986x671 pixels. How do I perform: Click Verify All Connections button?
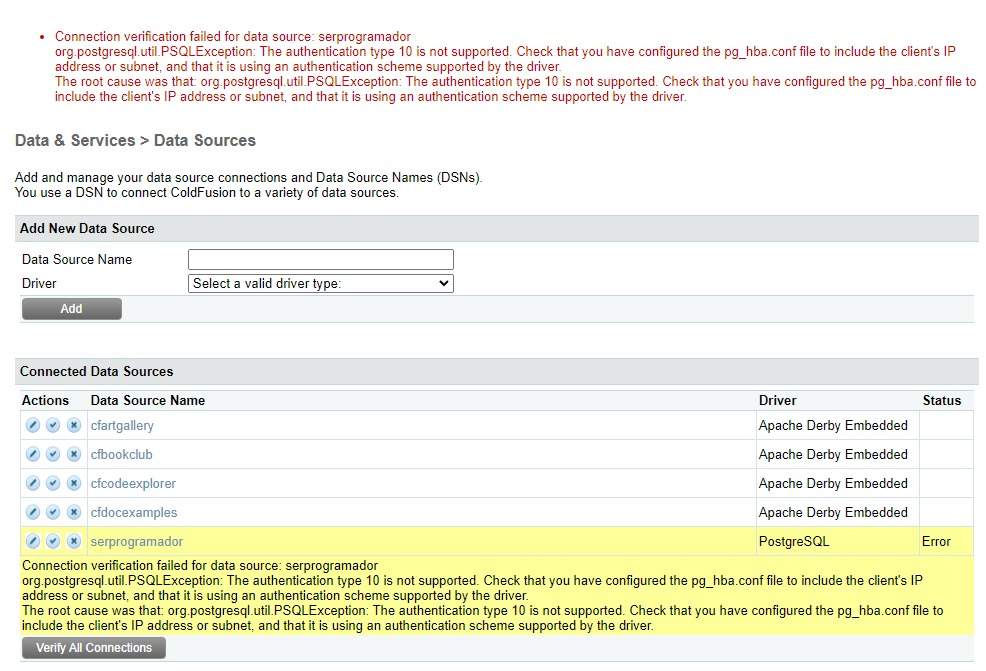(x=94, y=648)
